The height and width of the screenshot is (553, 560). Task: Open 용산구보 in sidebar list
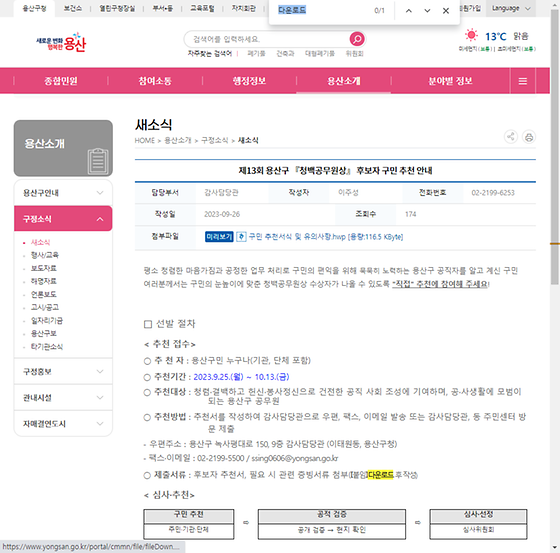tap(44, 333)
